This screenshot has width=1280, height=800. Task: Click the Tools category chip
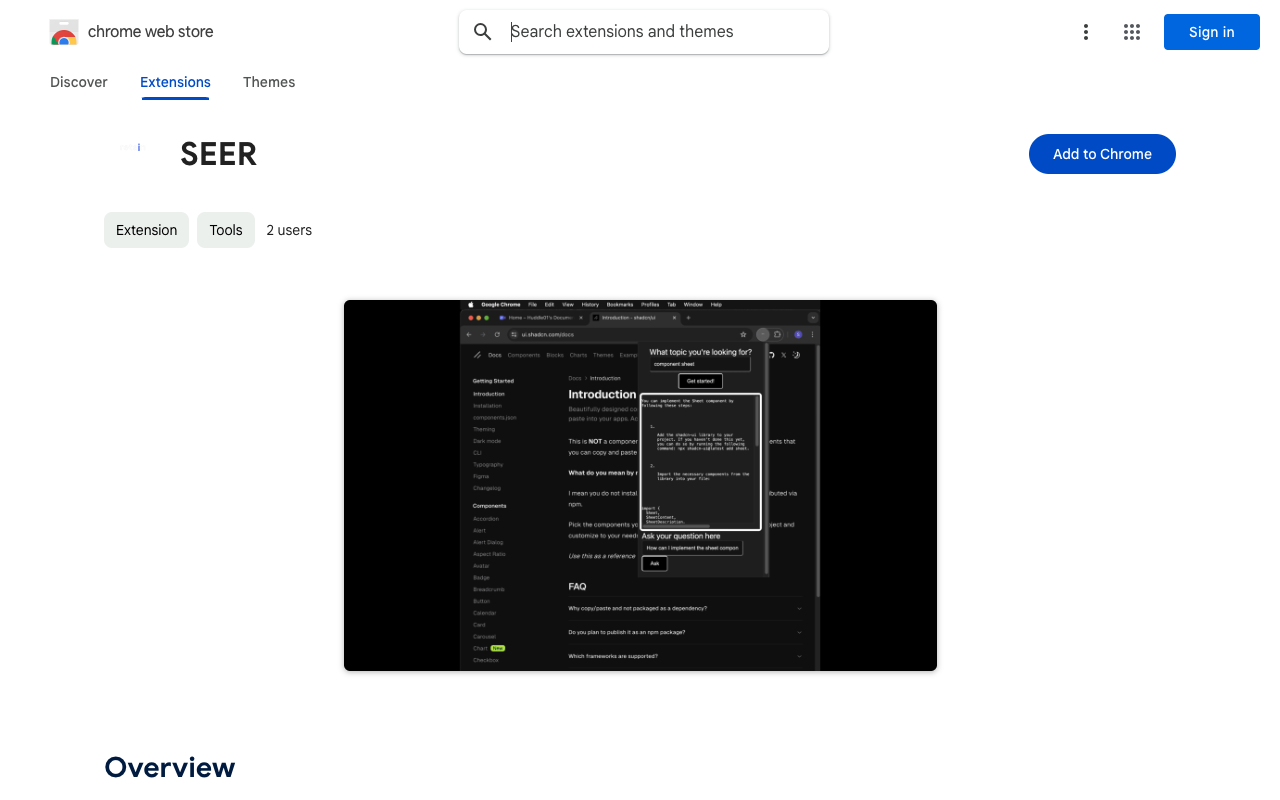click(x=226, y=230)
